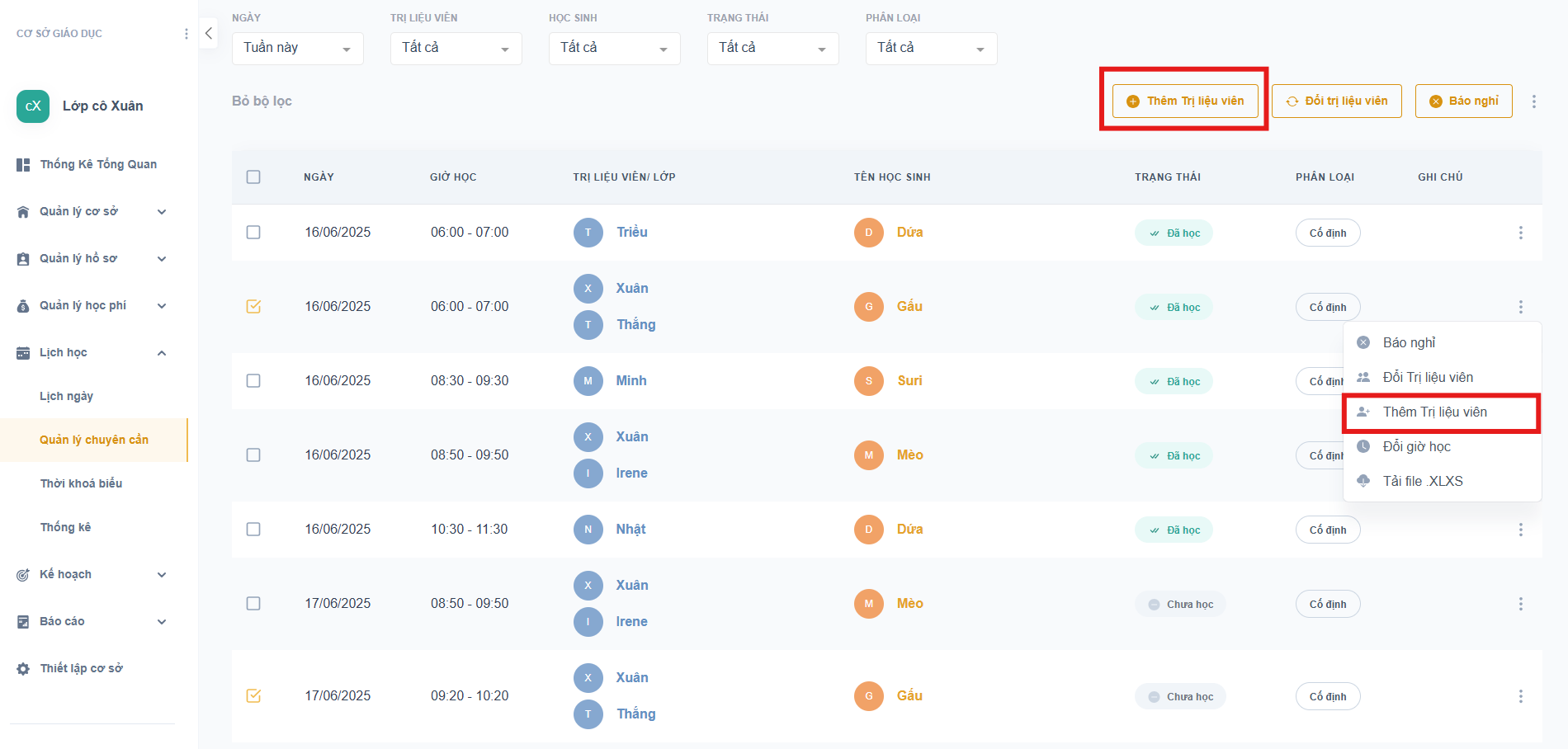Click the 'Báo nghỉ' button in the toolbar
This screenshot has height=749, width=1568.
(x=1463, y=101)
